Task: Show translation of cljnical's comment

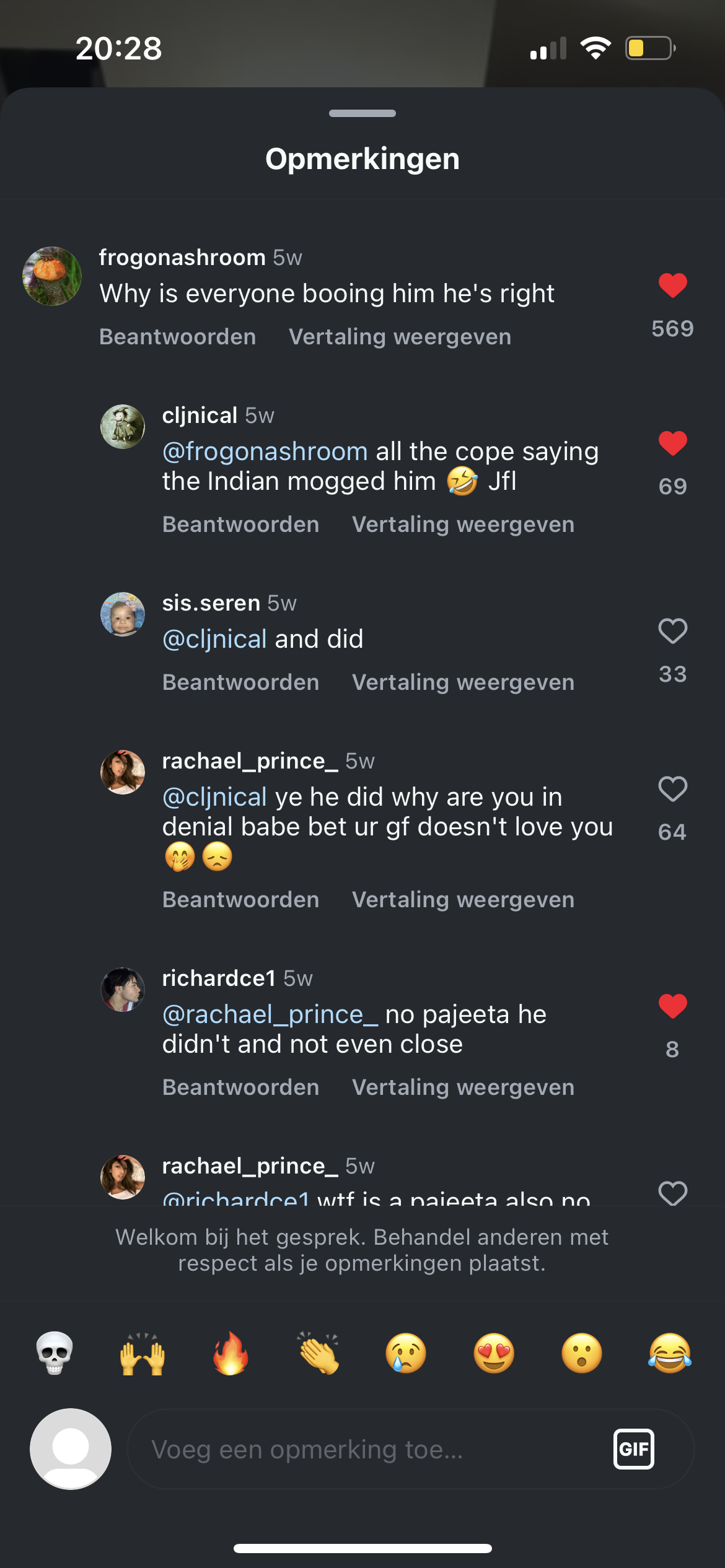Action: pos(463,525)
